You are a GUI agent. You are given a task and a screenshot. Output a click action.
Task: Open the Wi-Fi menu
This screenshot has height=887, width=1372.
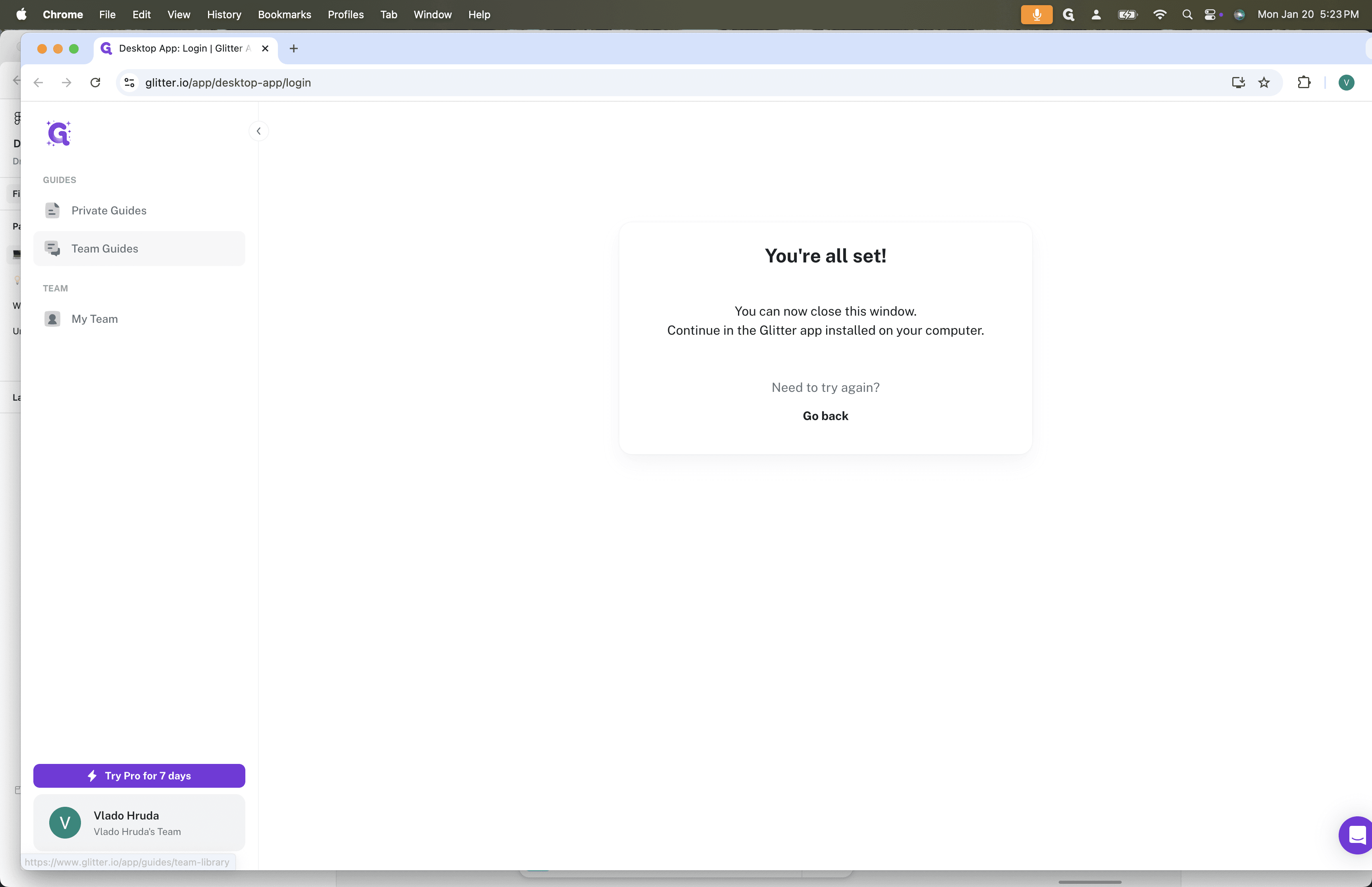(x=1160, y=14)
